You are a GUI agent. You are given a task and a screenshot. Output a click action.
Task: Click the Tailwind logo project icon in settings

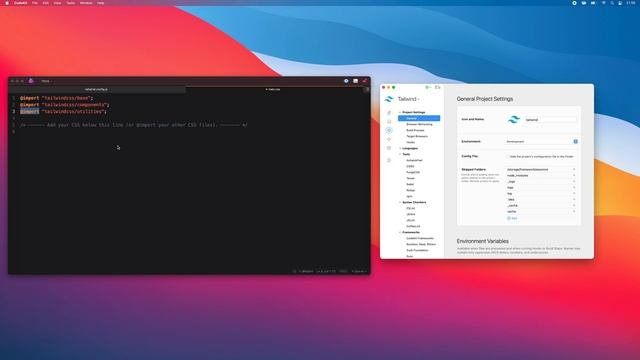point(513,120)
